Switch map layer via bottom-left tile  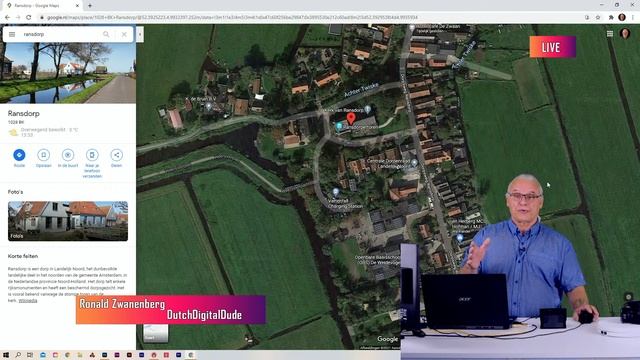coord(156,333)
